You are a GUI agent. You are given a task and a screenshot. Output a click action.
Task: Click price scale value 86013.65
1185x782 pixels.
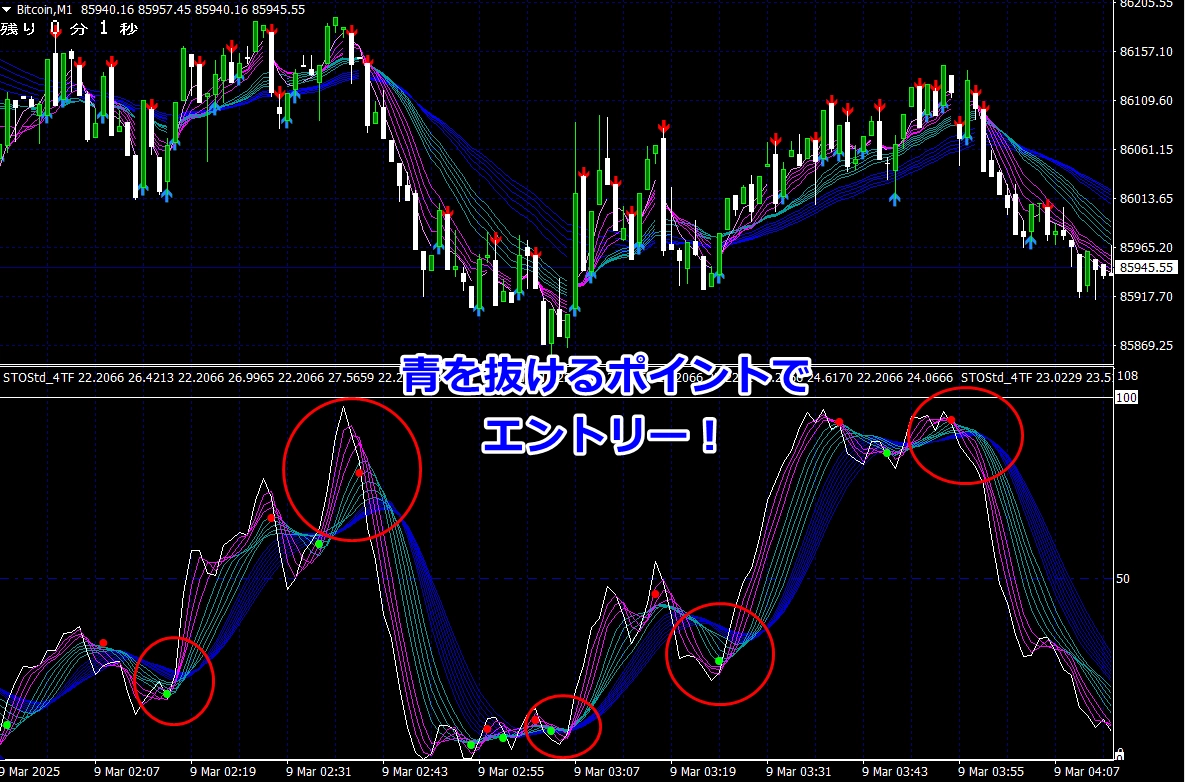tap(1146, 199)
